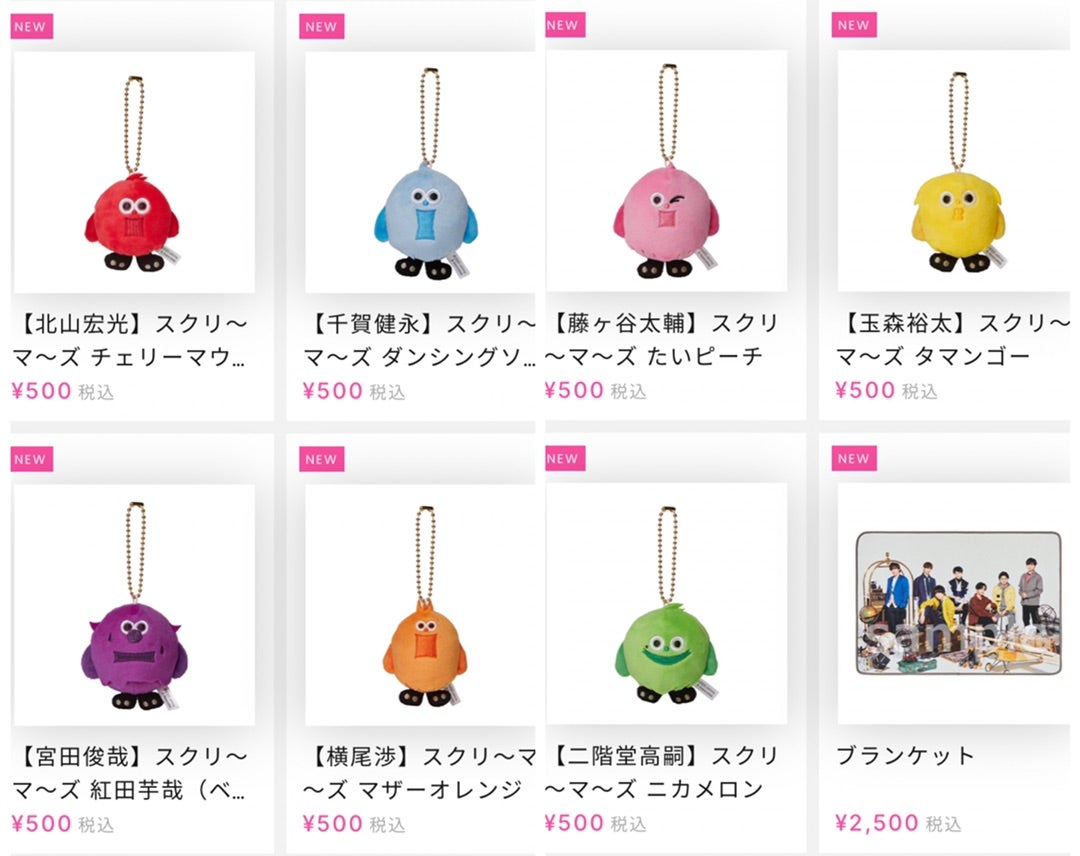View the yellow Tamango plush keychain image
1080x856 pixels.
coord(953,171)
